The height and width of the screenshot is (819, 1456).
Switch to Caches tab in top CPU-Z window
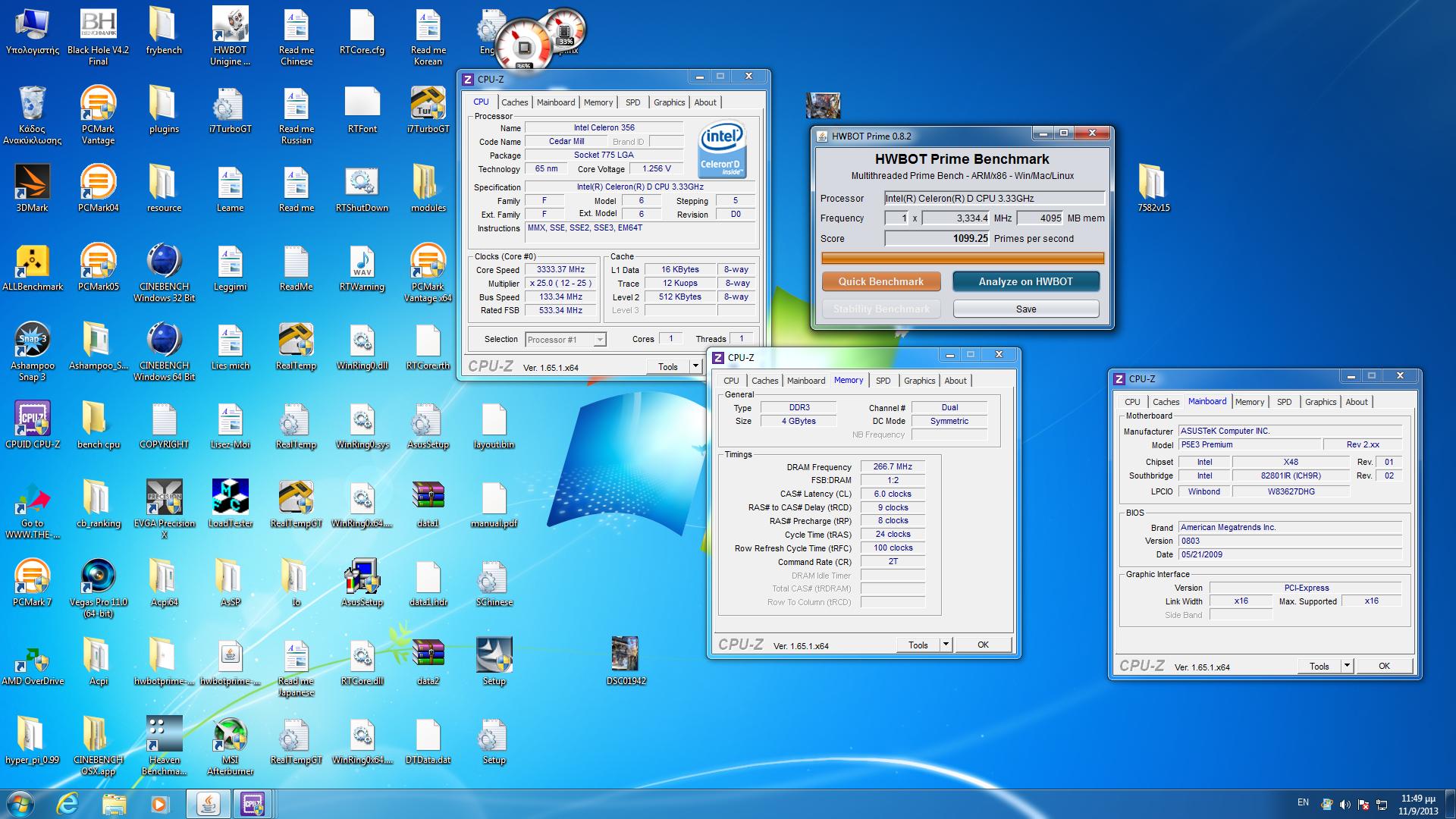click(514, 102)
